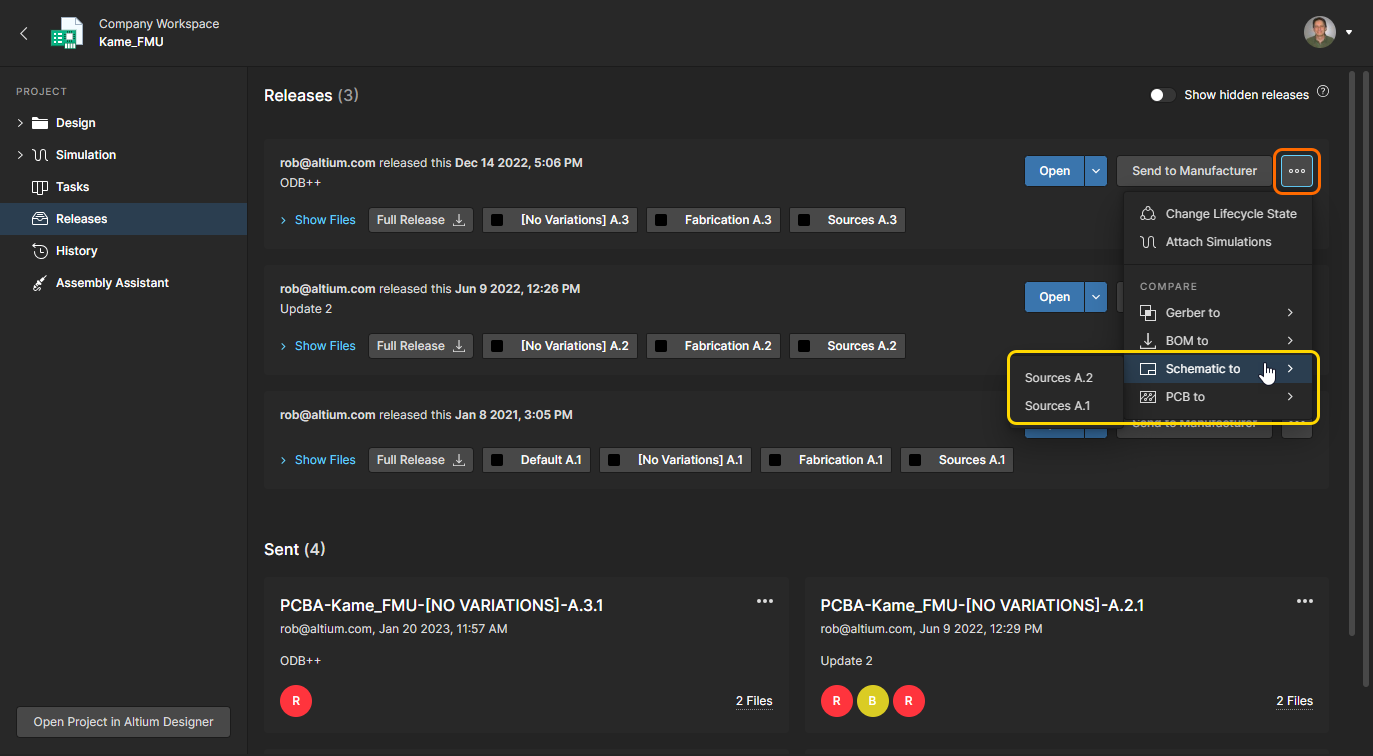
Task: Click the Fabrication A.3 package chip
Action: 714,220
